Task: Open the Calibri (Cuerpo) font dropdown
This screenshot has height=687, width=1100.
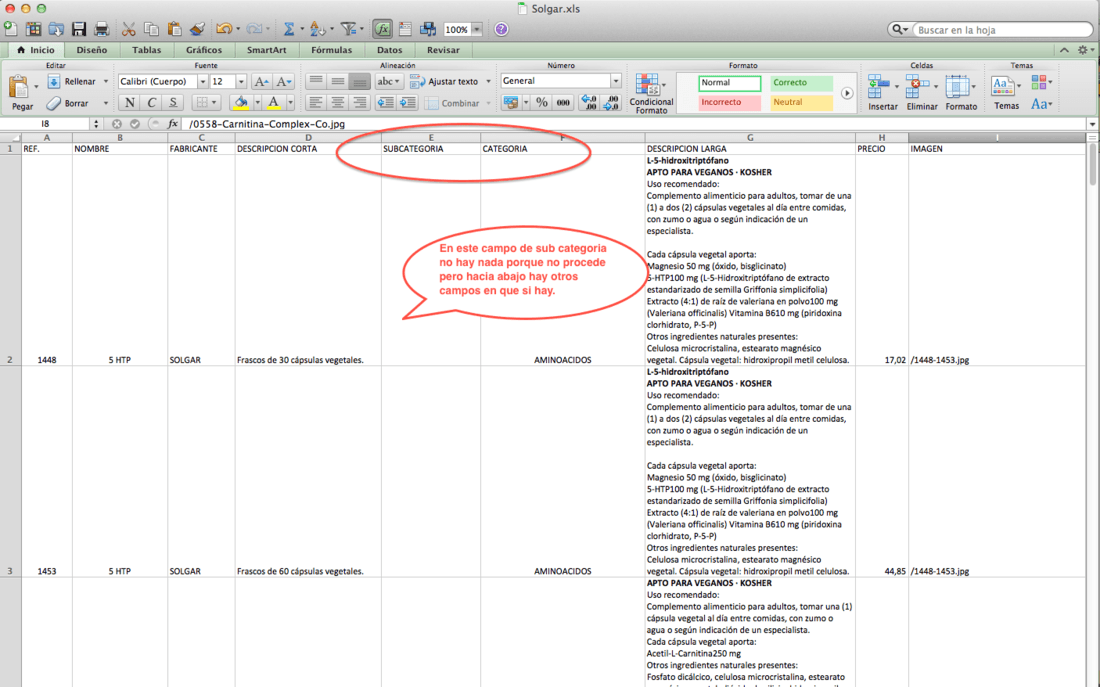Action: tap(203, 81)
